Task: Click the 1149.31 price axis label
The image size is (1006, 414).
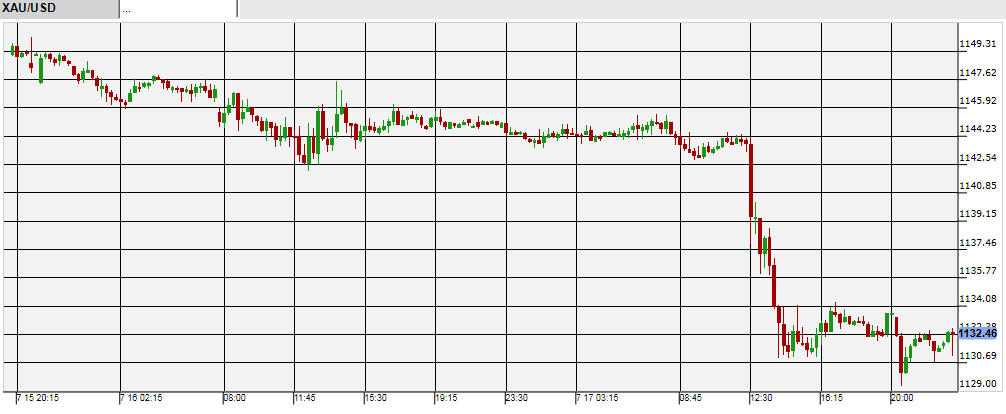Action: 976,45
